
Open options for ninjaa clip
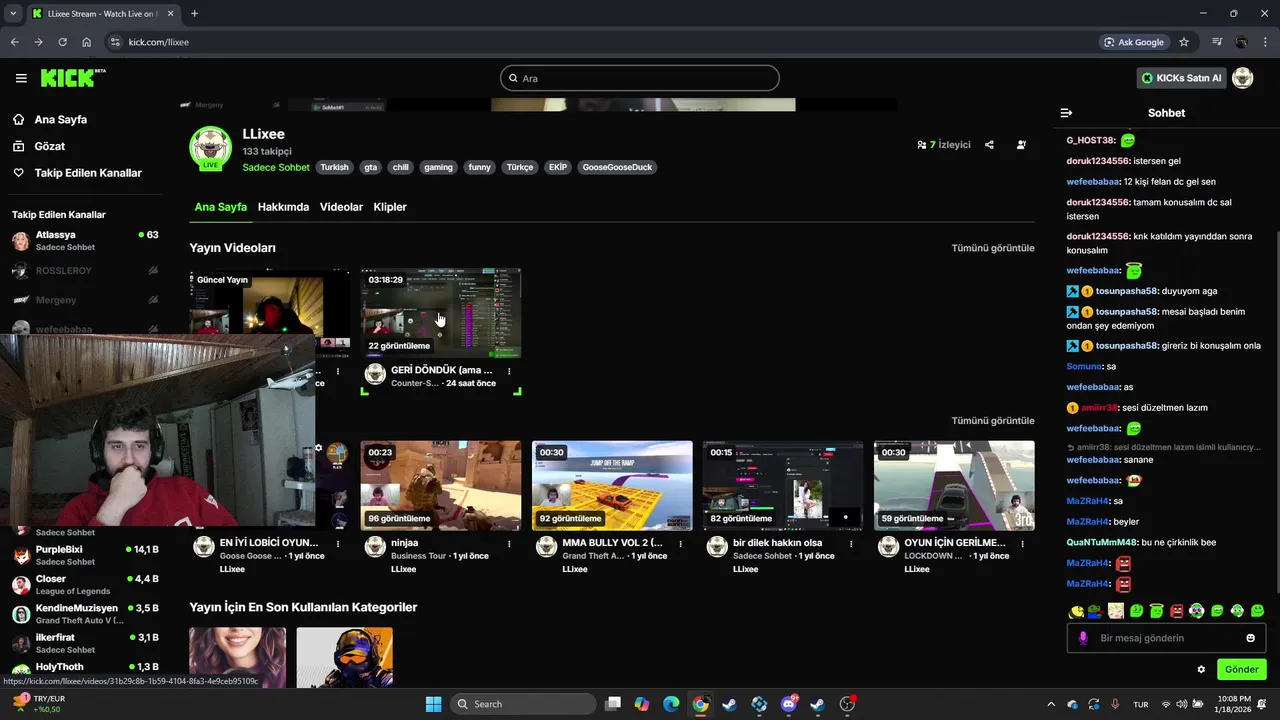click(x=509, y=544)
